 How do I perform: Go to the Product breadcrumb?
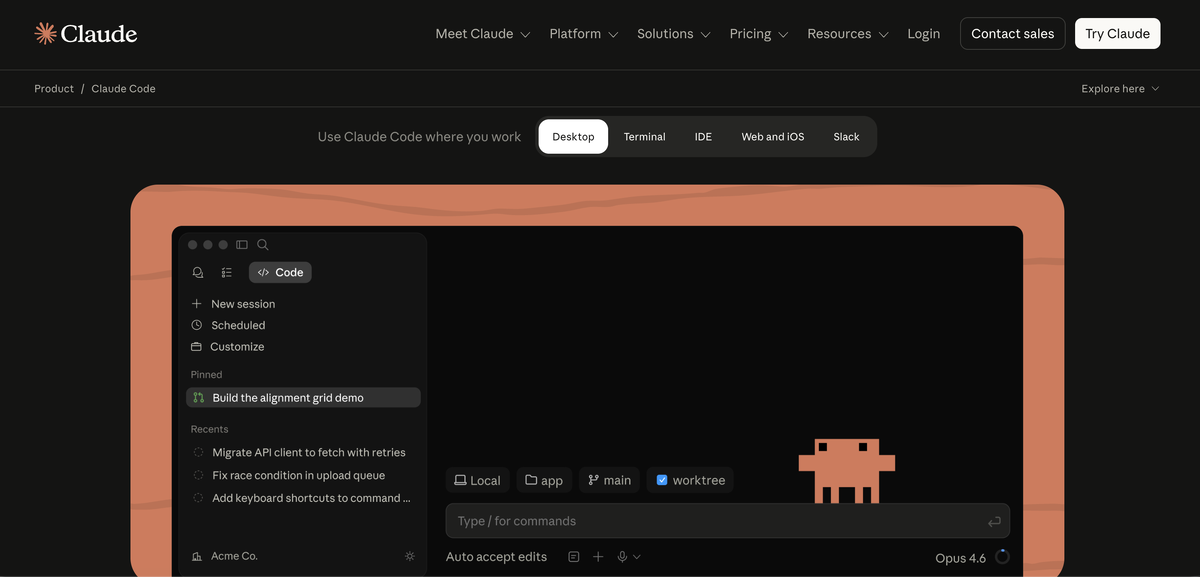coord(54,88)
